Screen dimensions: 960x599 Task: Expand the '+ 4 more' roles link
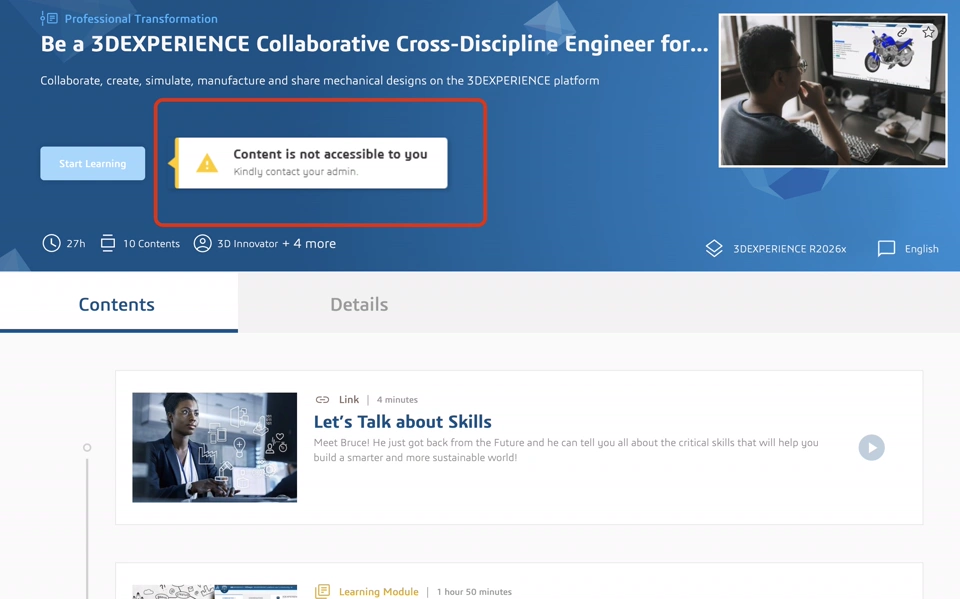[309, 244]
